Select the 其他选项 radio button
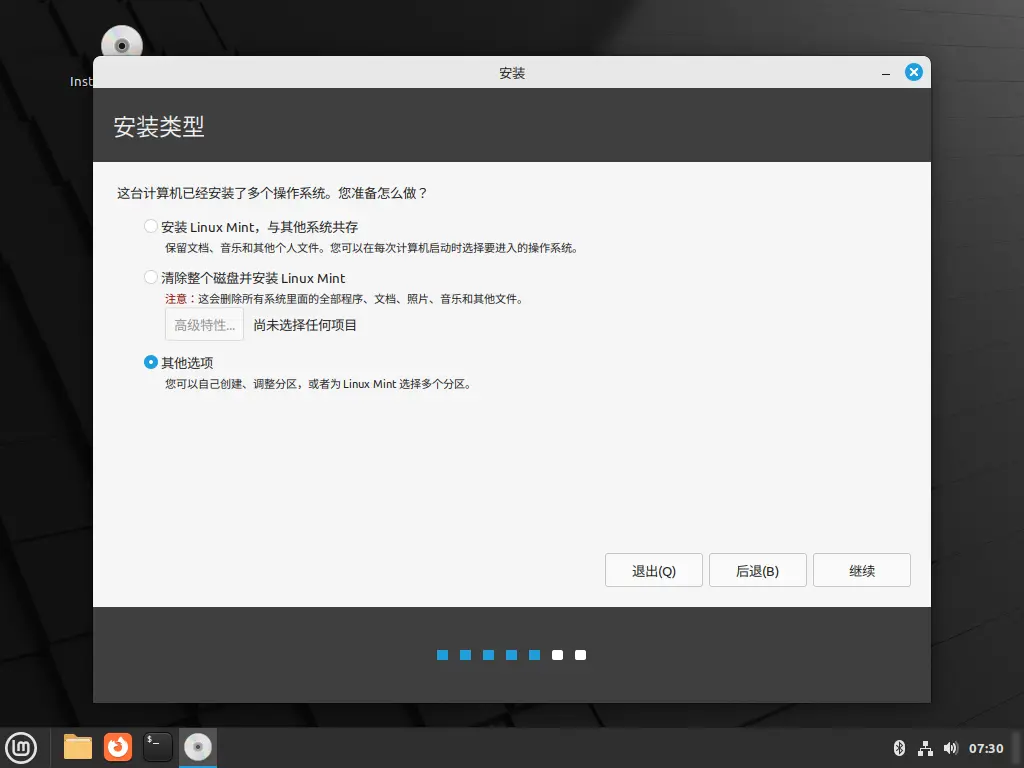1024x768 pixels. pos(151,362)
